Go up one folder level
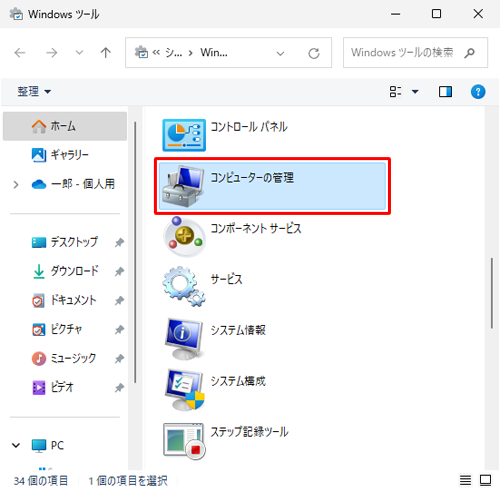The image size is (500, 492). click(106, 53)
